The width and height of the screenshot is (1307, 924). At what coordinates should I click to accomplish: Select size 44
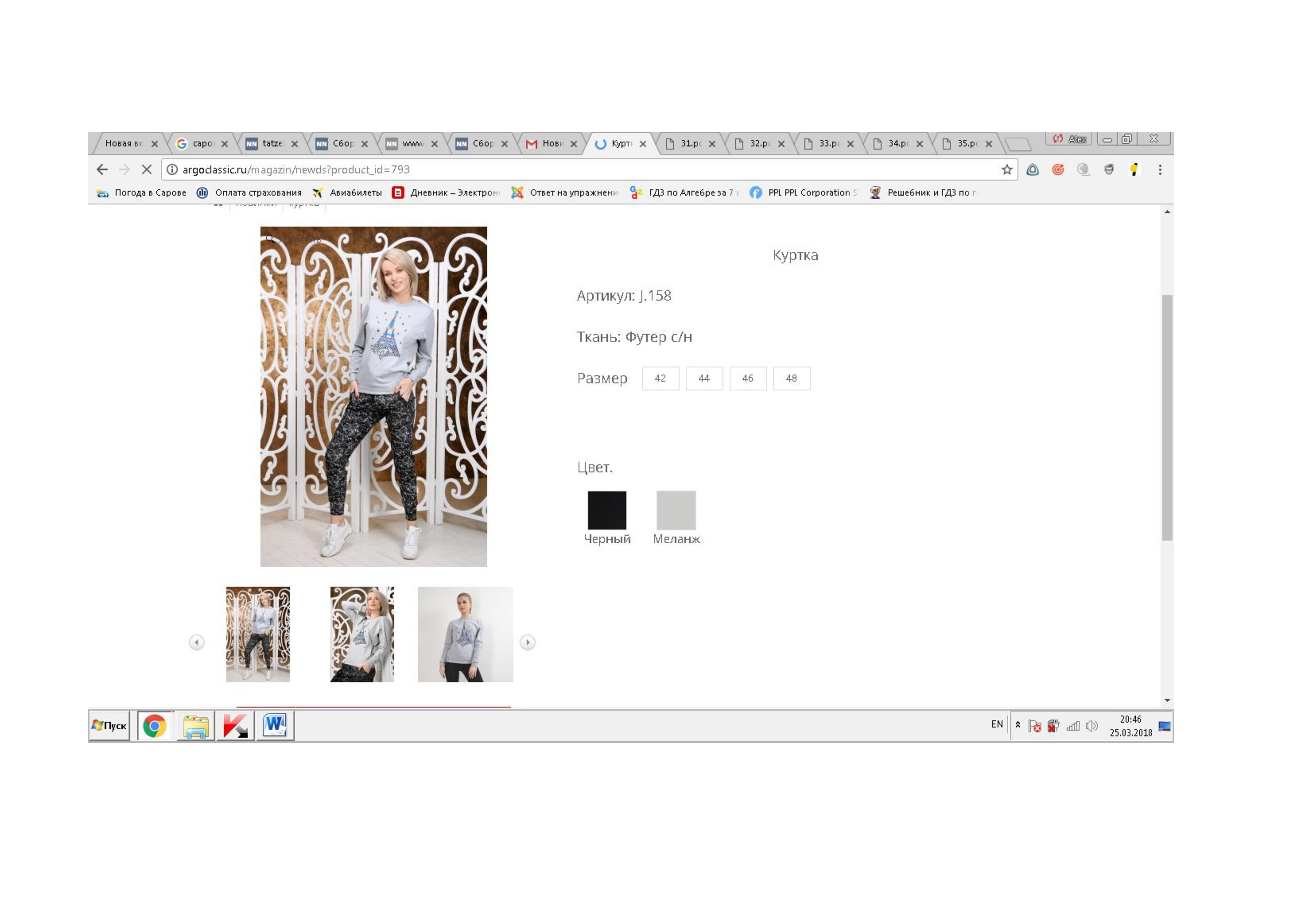704,379
